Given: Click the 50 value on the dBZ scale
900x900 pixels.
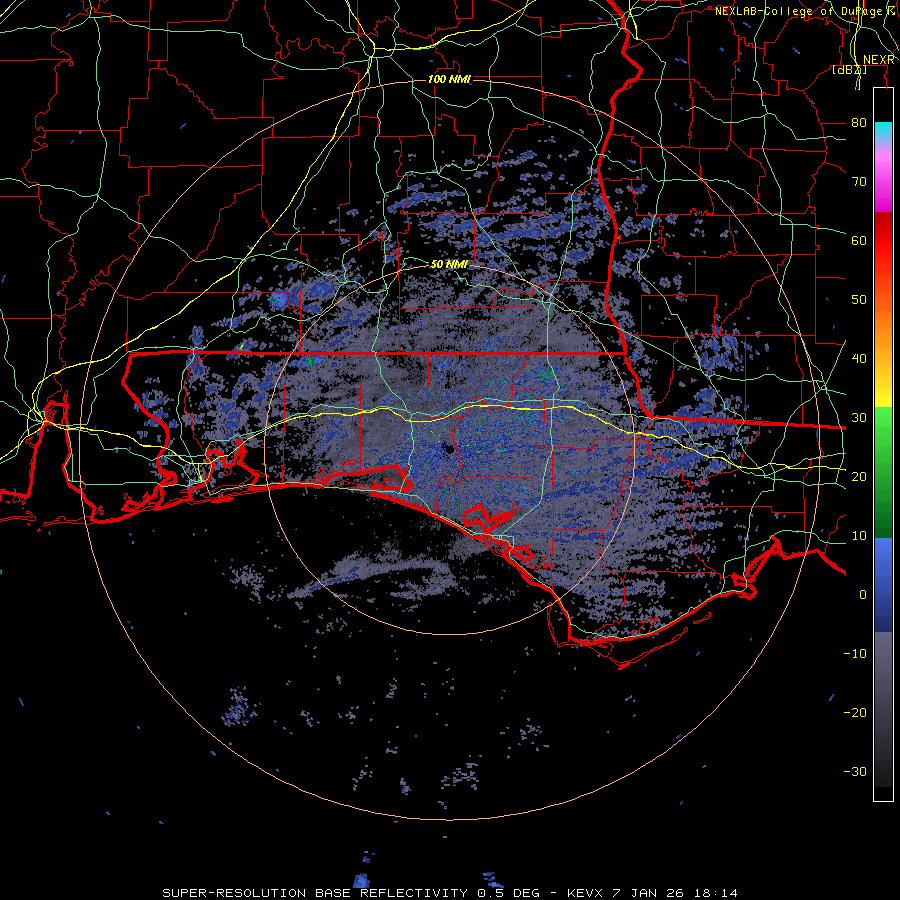Looking at the screenshot, I should 859,300.
